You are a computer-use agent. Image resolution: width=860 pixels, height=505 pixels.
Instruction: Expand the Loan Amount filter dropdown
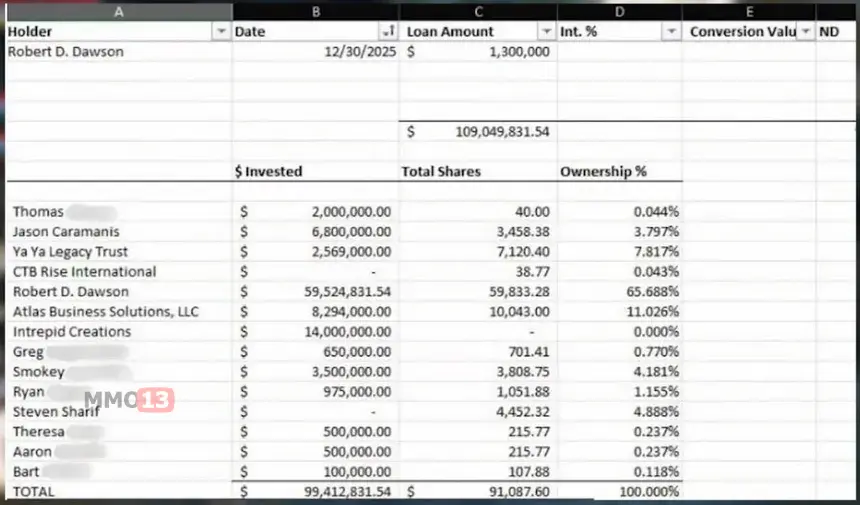point(546,32)
